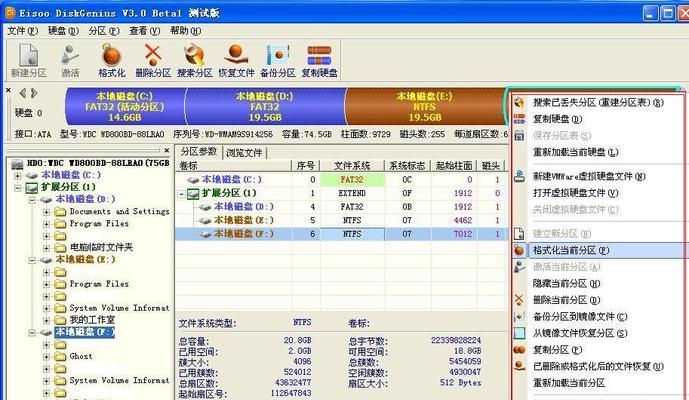Click 本地磁盘(E:) row in partition table
Screen dimensions: 689x400
click(341, 220)
